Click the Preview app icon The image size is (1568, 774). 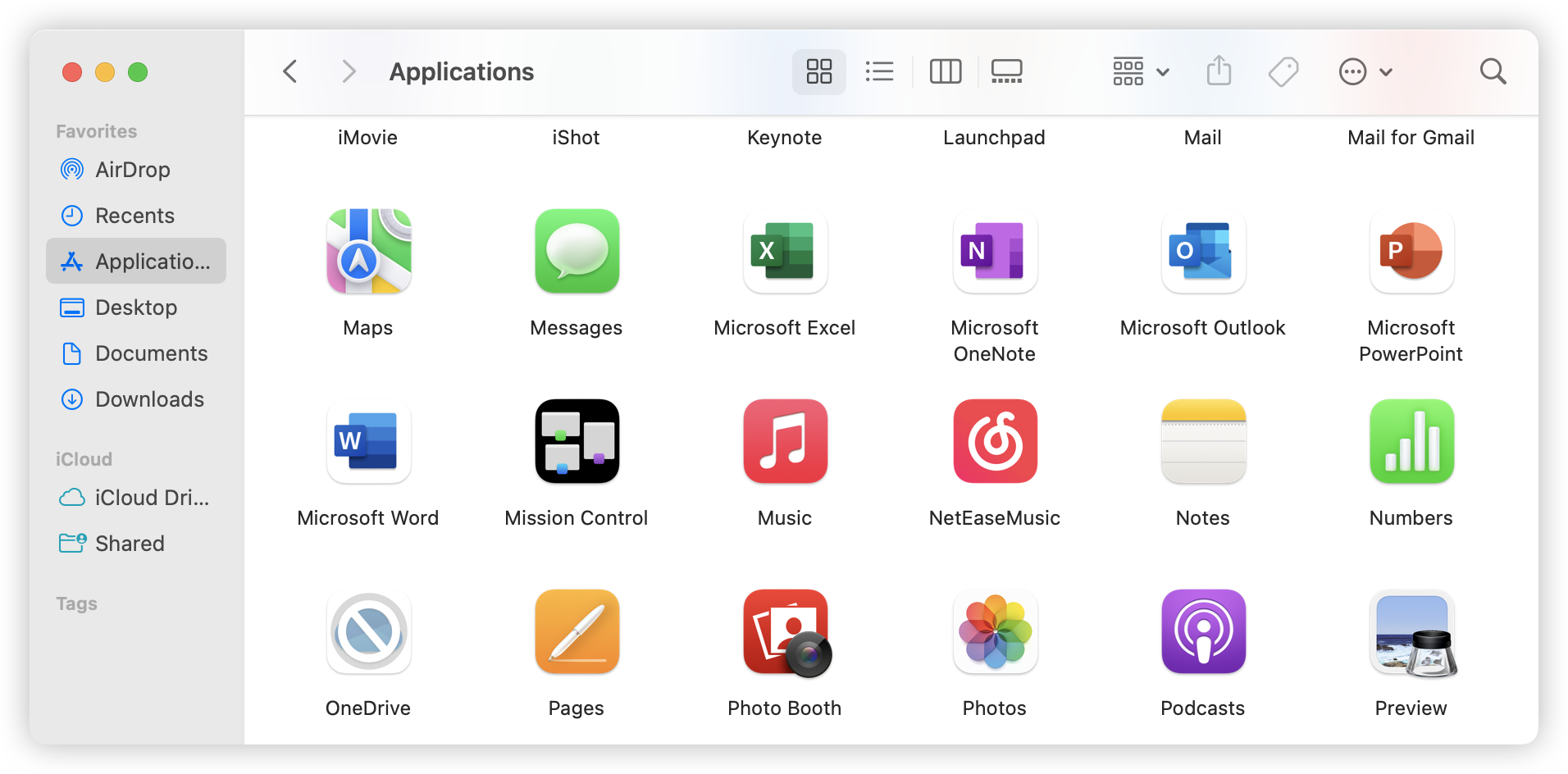click(x=1413, y=633)
